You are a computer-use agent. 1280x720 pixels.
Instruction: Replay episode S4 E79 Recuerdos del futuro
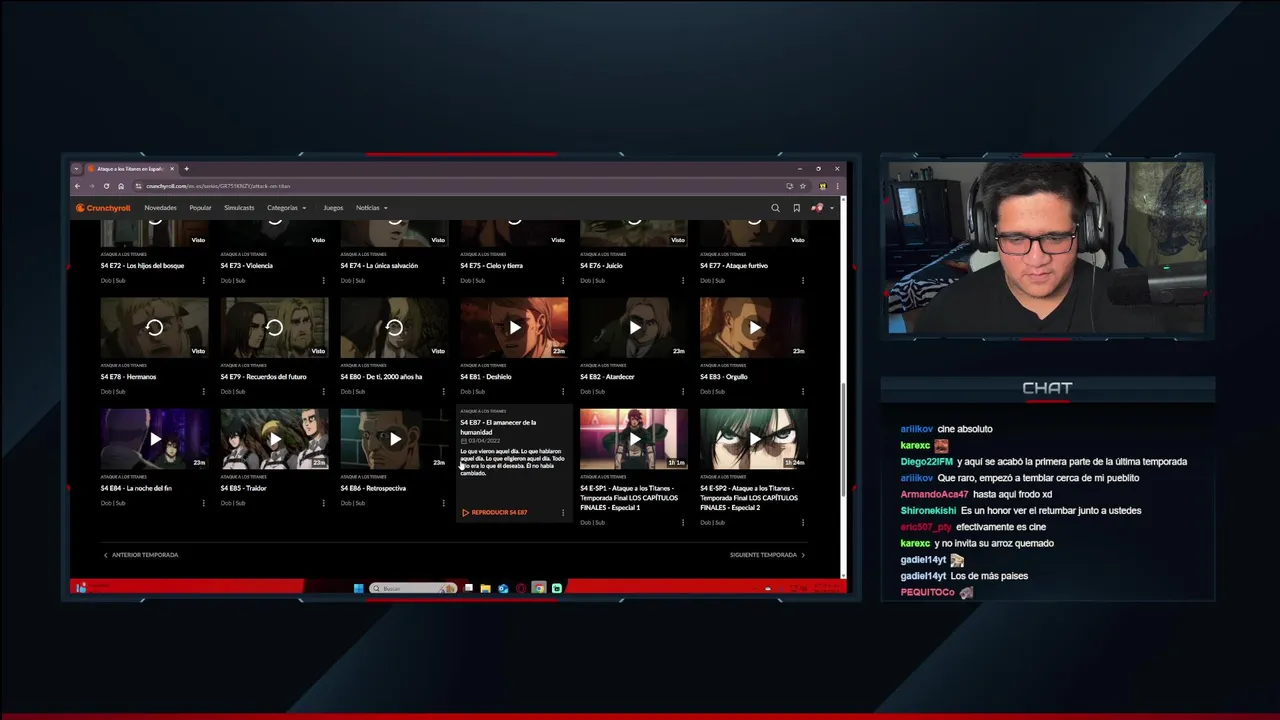274,328
